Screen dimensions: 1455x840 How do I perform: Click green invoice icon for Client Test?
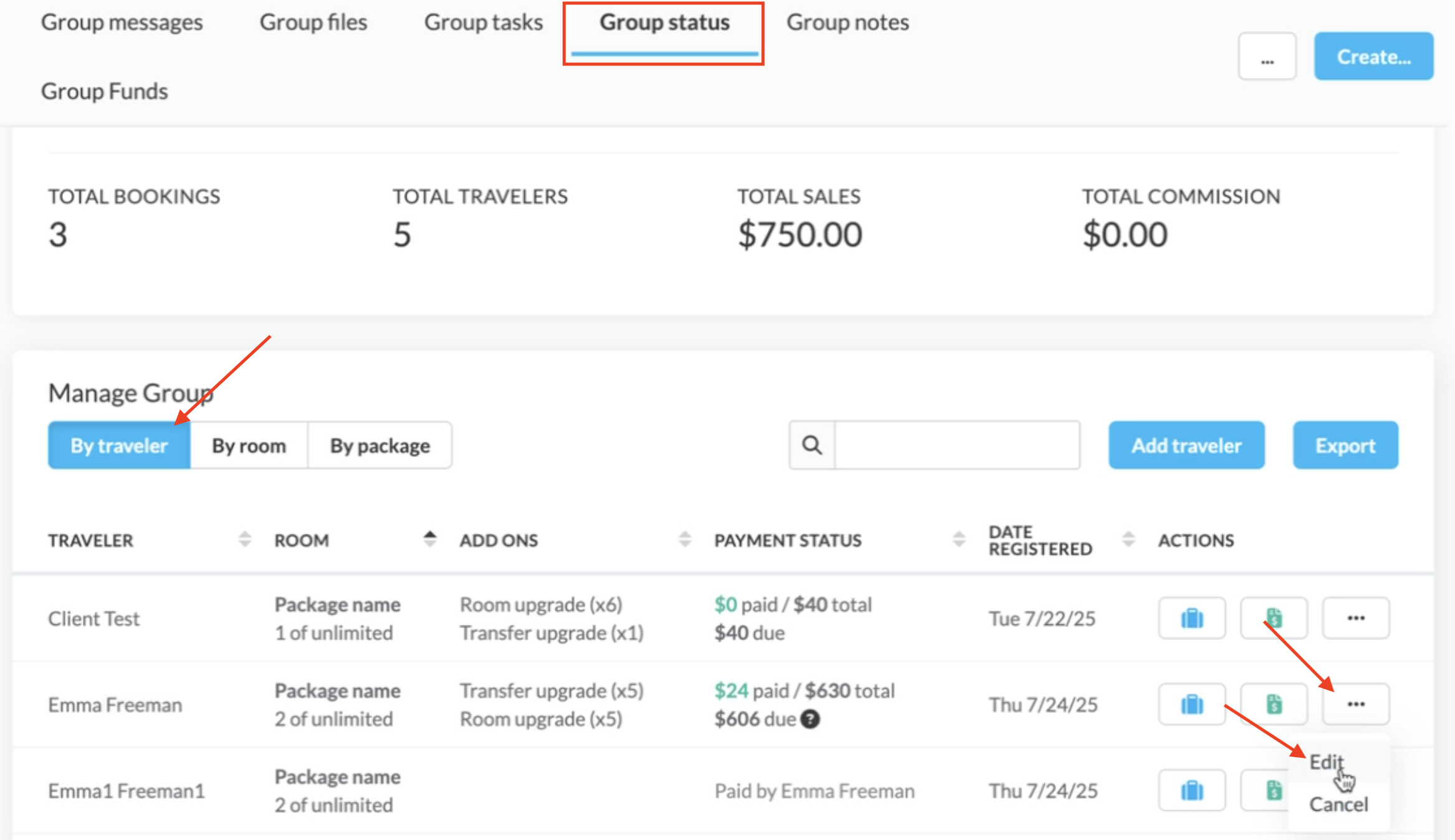[x=1273, y=618]
